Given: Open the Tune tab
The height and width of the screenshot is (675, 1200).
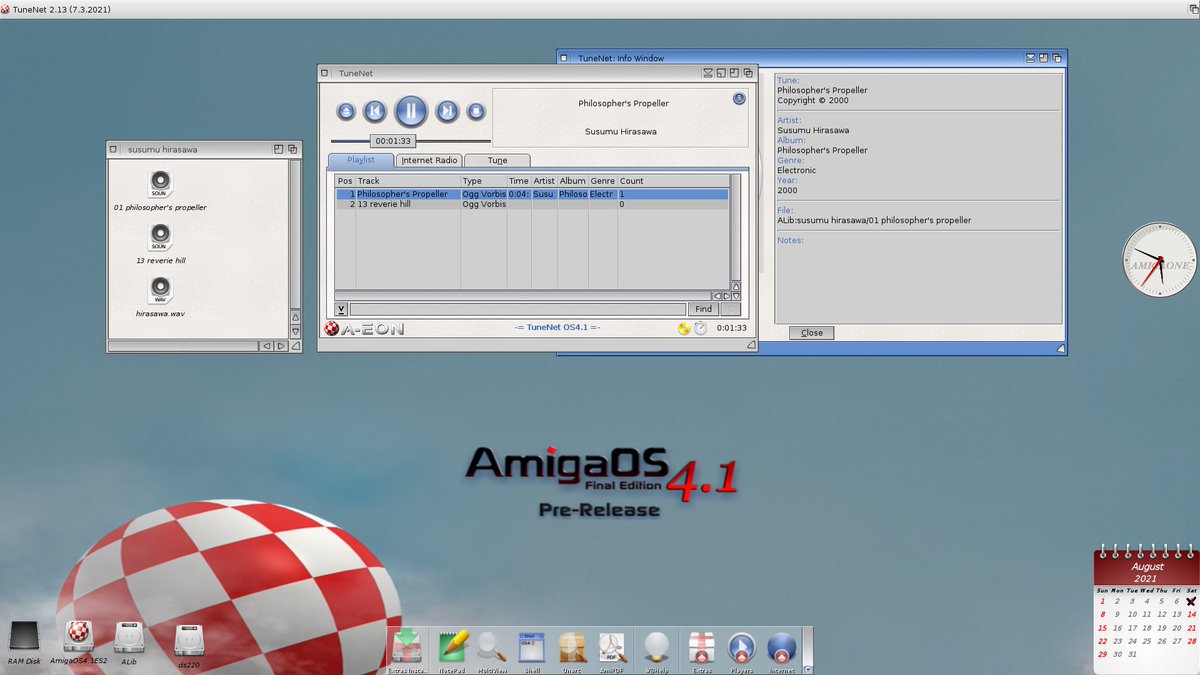Looking at the screenshot, I should pos(497,160).
